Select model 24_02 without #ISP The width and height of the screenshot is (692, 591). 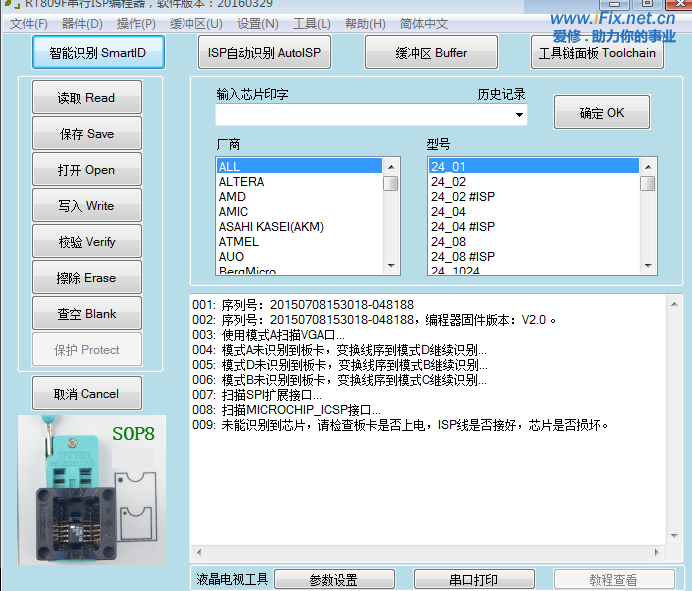click(x=534, y=181)
